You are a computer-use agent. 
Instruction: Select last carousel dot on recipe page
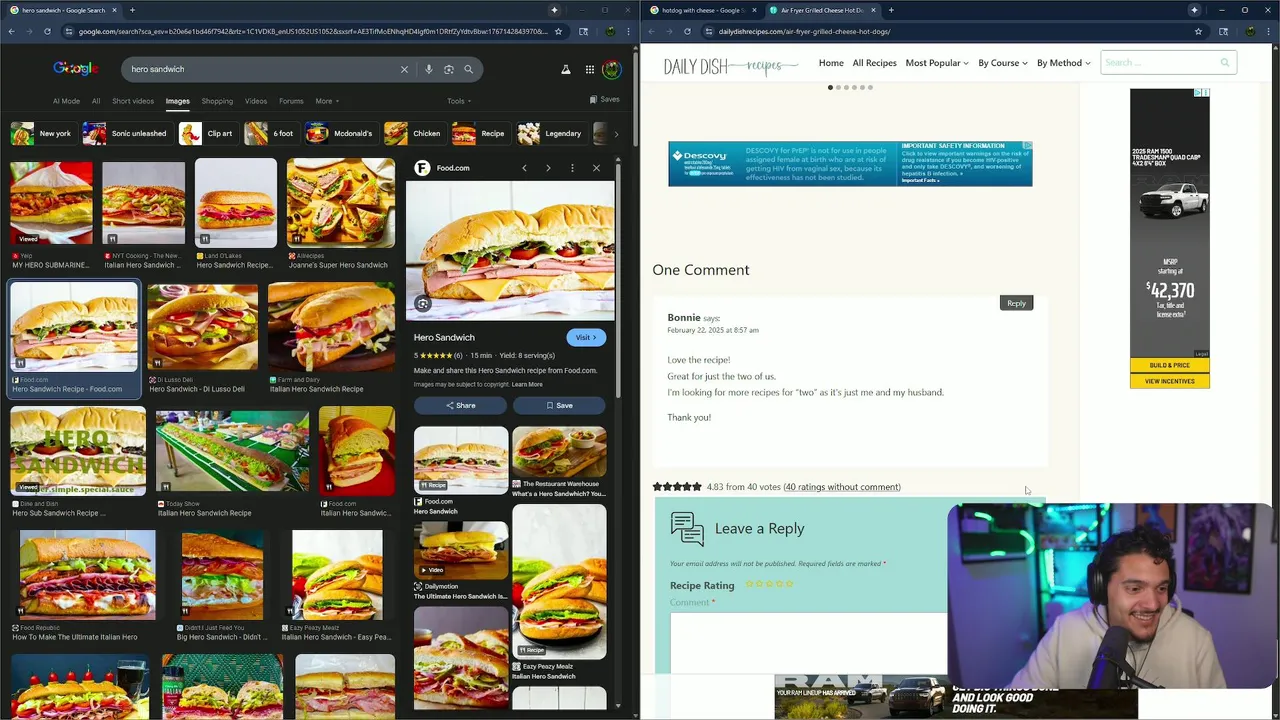[870, 87]
